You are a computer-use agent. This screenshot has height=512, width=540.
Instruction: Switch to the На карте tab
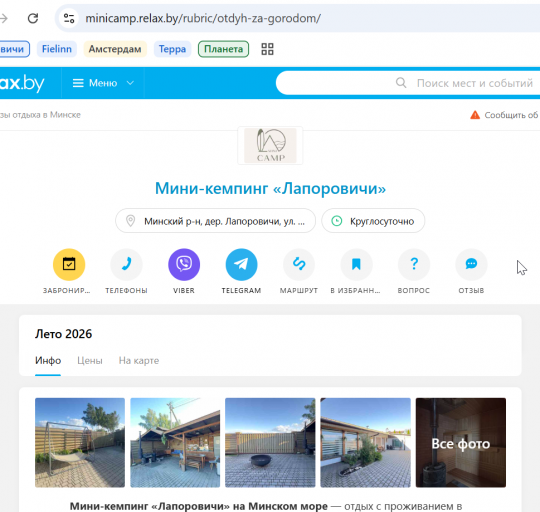tap(139, 361)
